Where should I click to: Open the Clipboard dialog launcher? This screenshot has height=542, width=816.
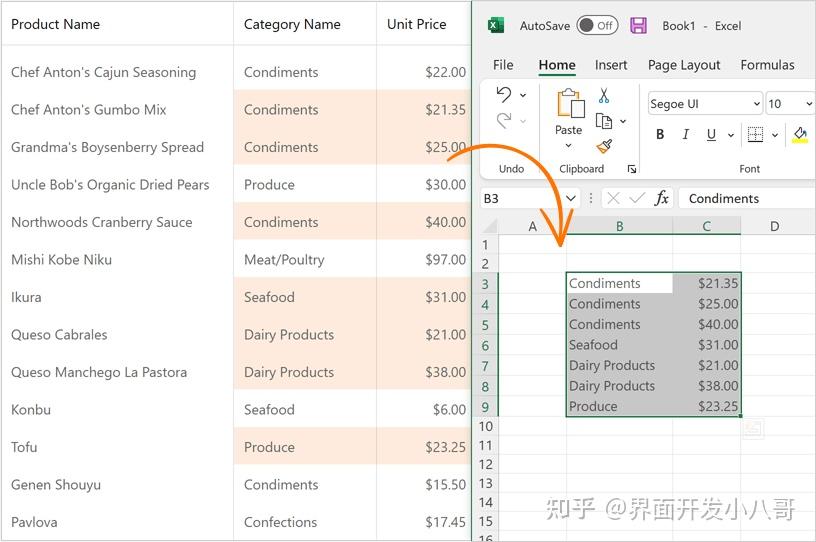pos(632,169)
